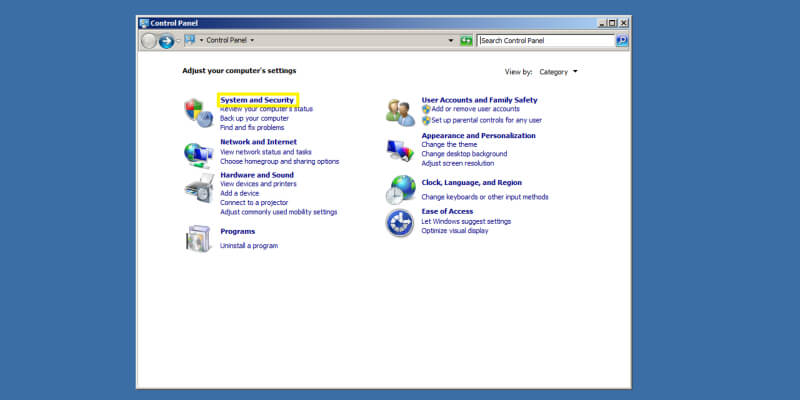Click inside the Search Control Panel field
Viewport: 800px width, 400px height.
pyautogui.click(x=546, y=40)
